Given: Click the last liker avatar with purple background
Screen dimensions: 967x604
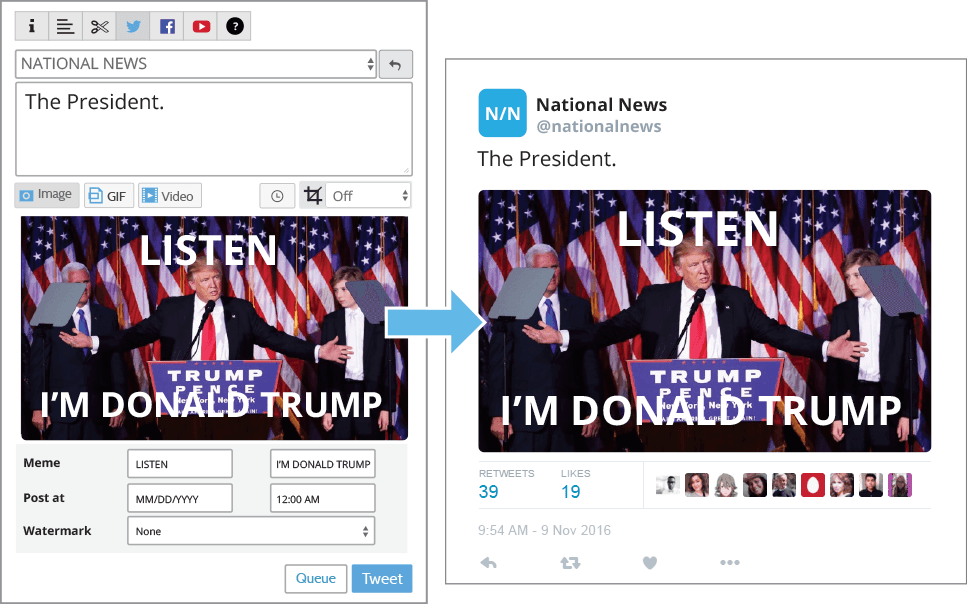Looking at the screenshot, I should click(899, 485).
